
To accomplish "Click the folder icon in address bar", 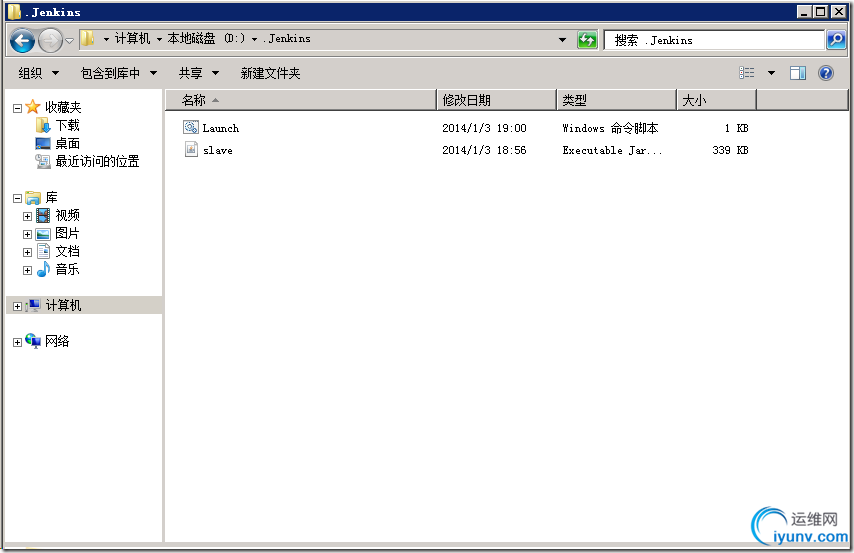I will 88,39.
